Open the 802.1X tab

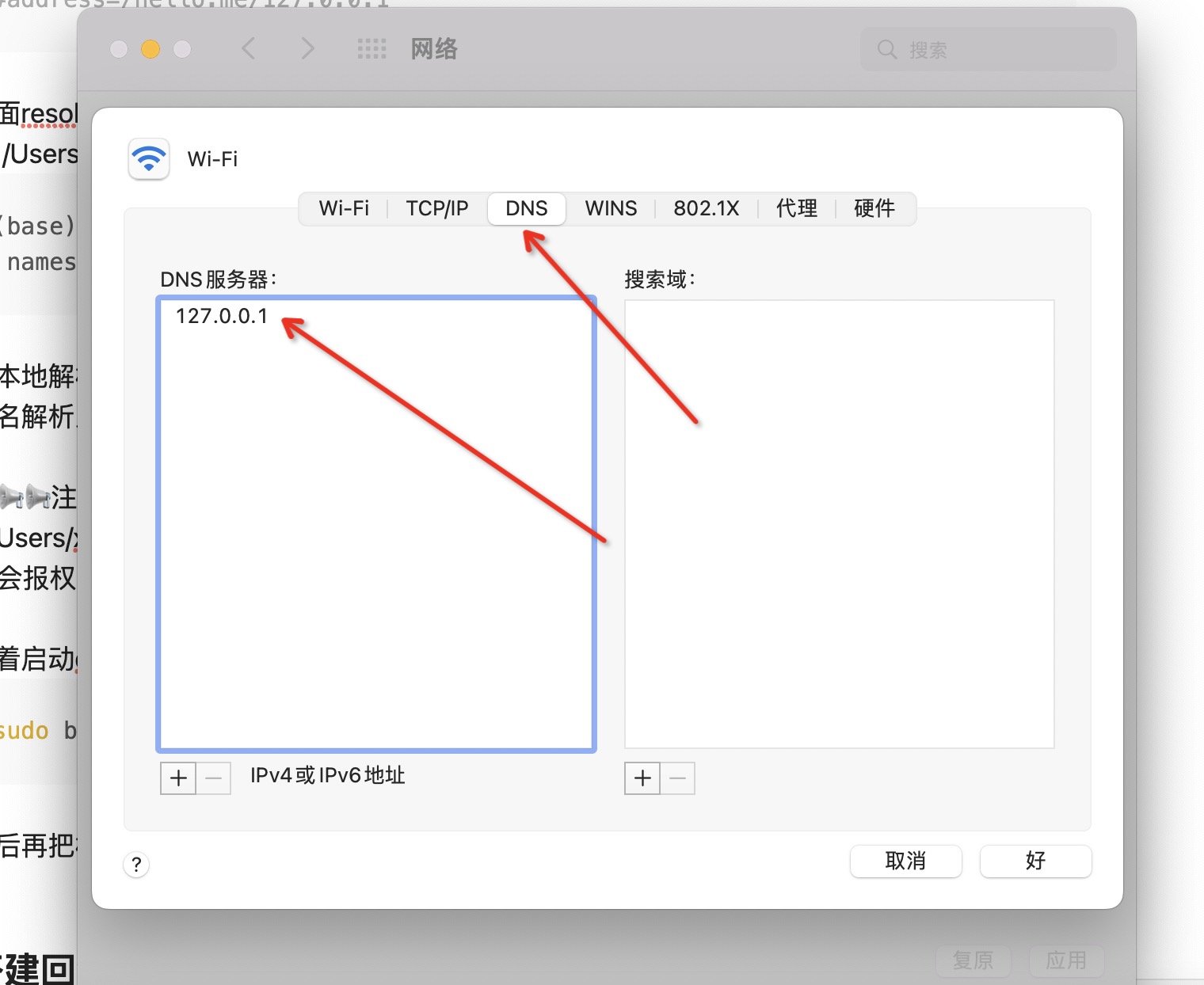point(706,208)
